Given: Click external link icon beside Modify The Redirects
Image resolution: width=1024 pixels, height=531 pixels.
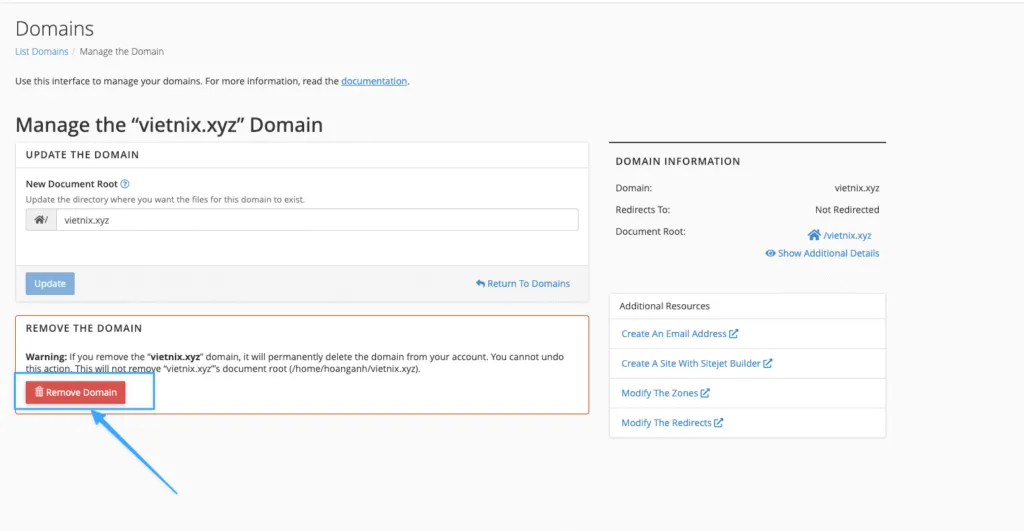Looking at the screenshot, I should coord(719,423).
